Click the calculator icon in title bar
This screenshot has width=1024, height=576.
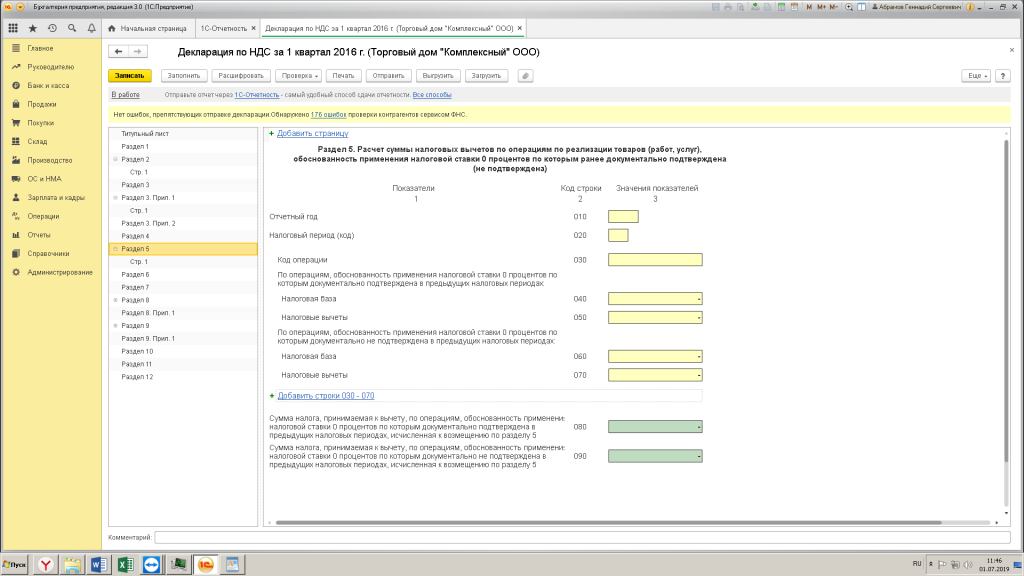point(781,7)
